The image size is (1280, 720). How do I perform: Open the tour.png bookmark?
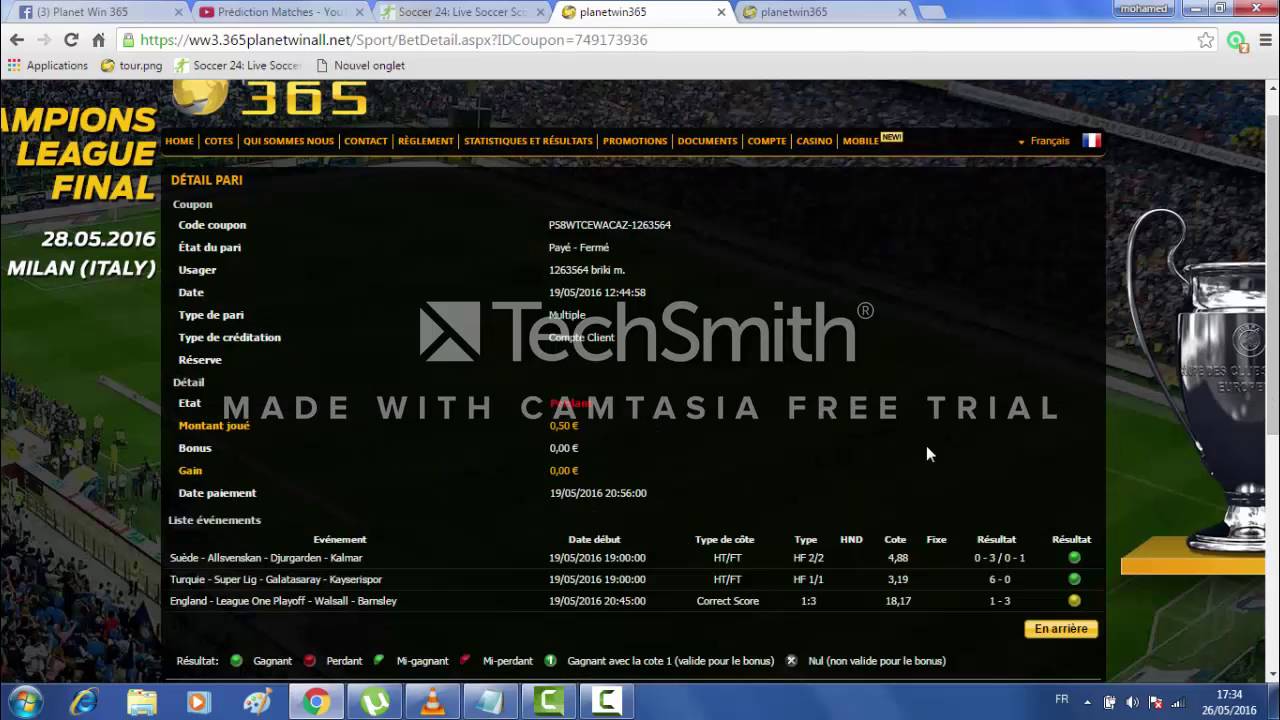point(131,65)
